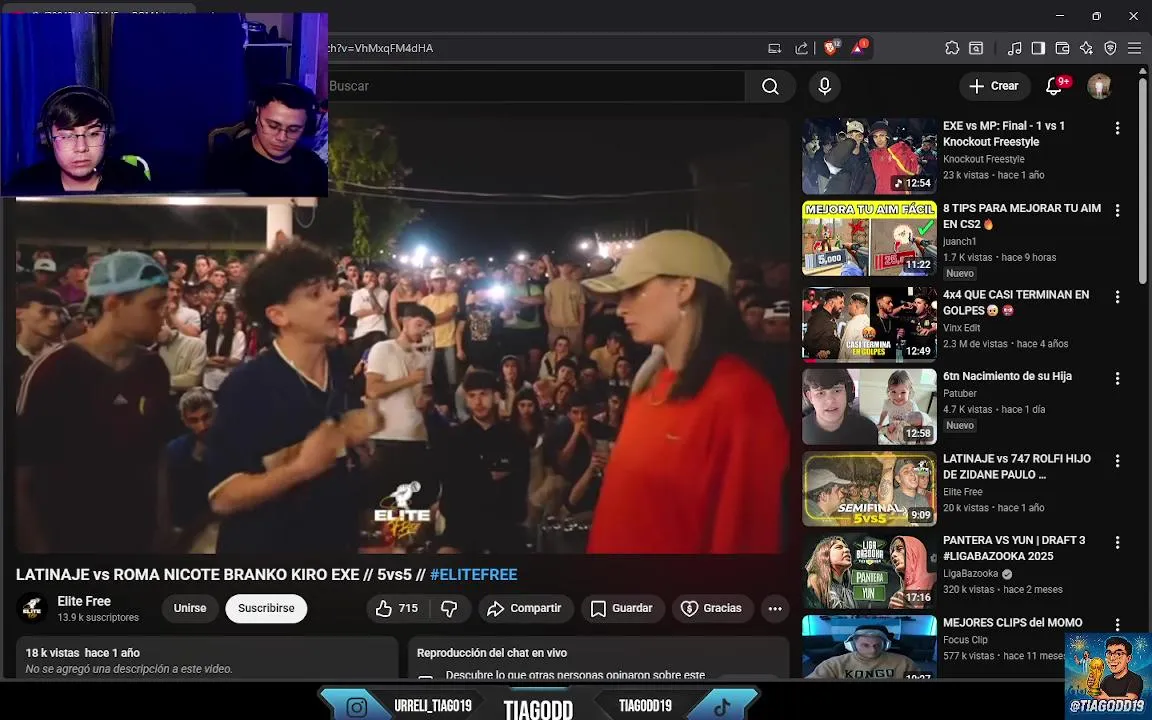Viewport: 1152px width, 720px height.
Task: Open options menu for 8 TIPS PARA MEJORAR video
Action: click(1117, 211)
